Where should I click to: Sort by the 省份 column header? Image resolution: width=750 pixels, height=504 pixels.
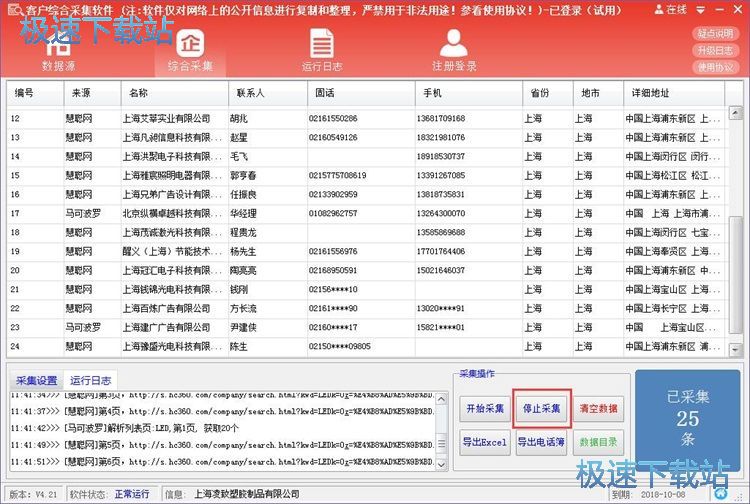(548, 93)
